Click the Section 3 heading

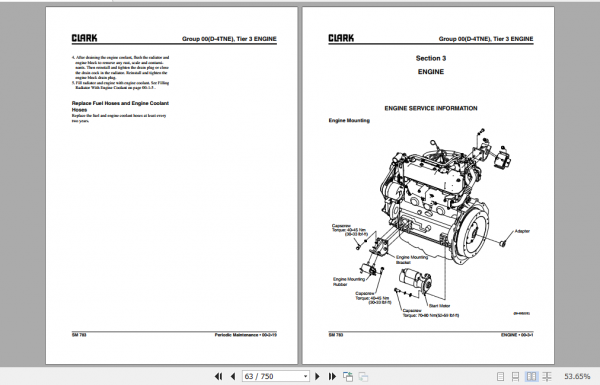coord(431,58)
